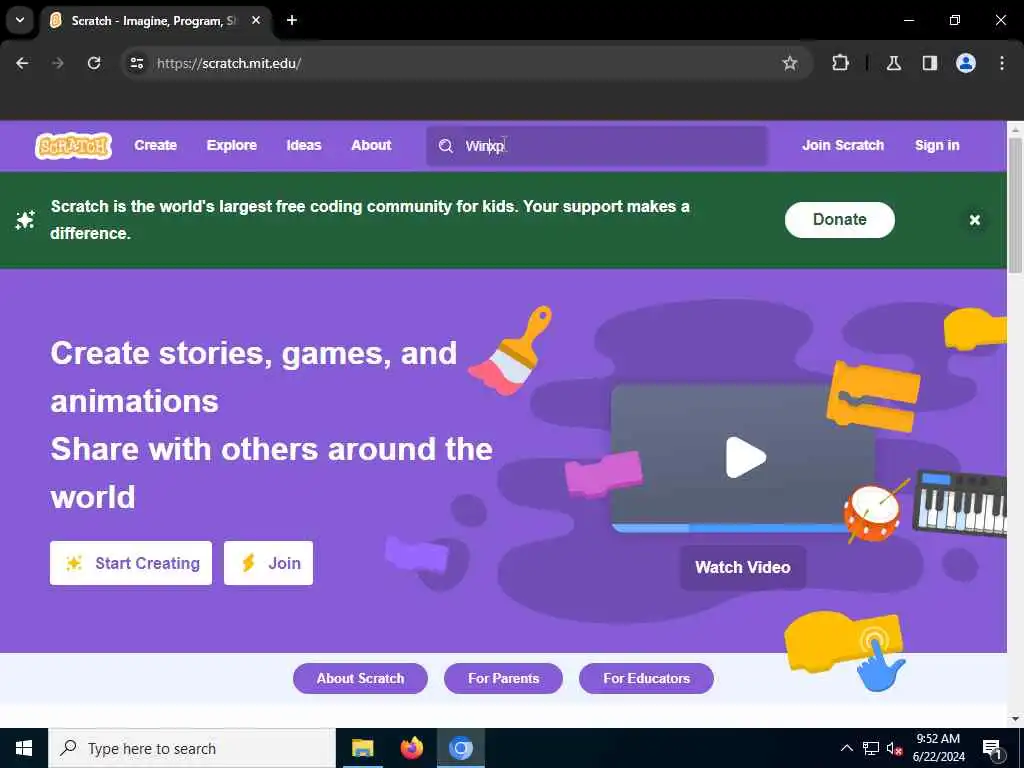
Task: Open the browser Extensions menu
Action: tap(840, 63)
